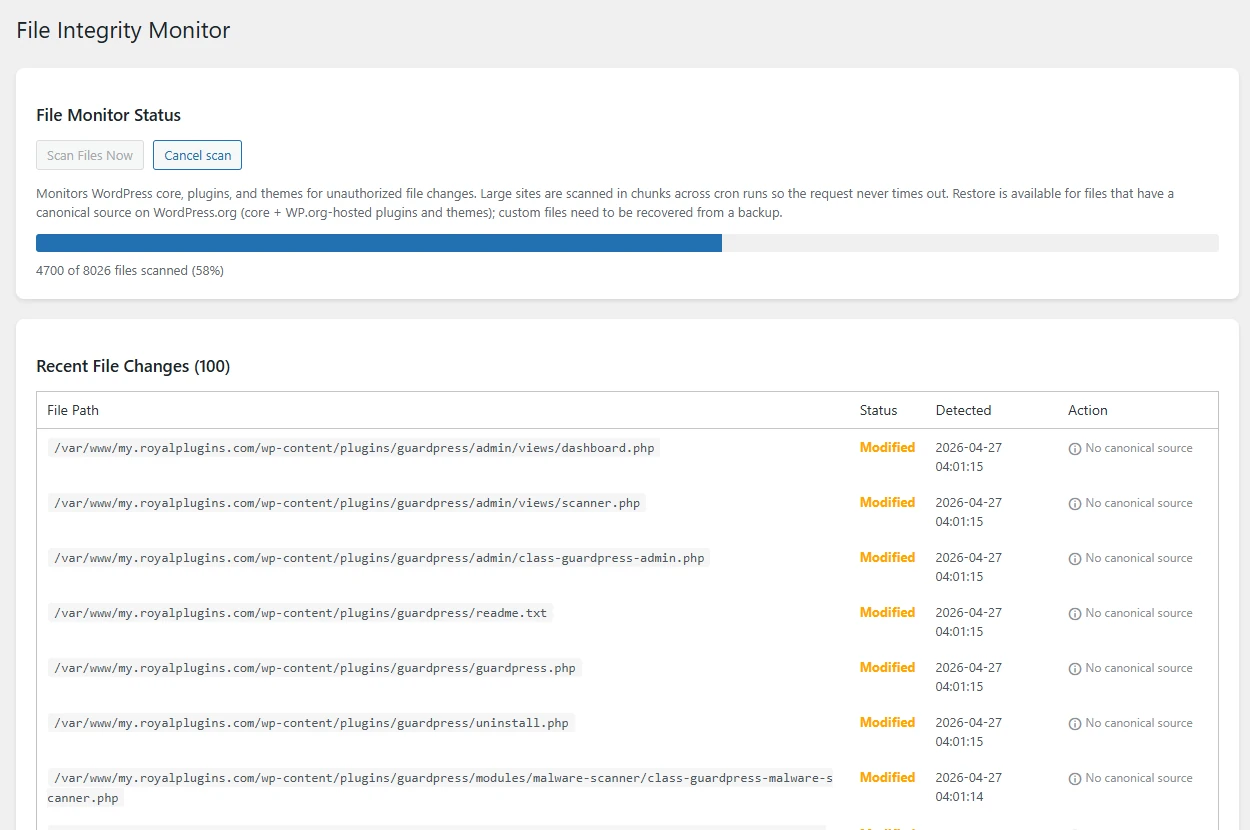
Task: Click info icon in dashboard.php row
Action: point(1075,449)
